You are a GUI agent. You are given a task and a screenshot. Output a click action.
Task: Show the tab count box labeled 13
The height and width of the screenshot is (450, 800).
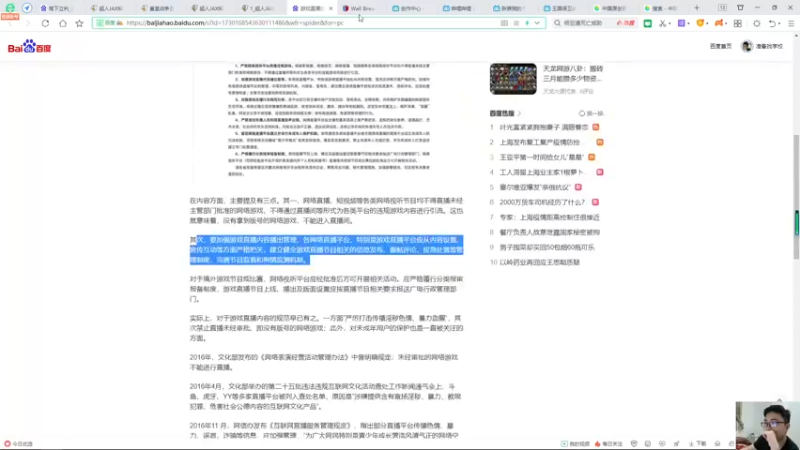[722, 8]
